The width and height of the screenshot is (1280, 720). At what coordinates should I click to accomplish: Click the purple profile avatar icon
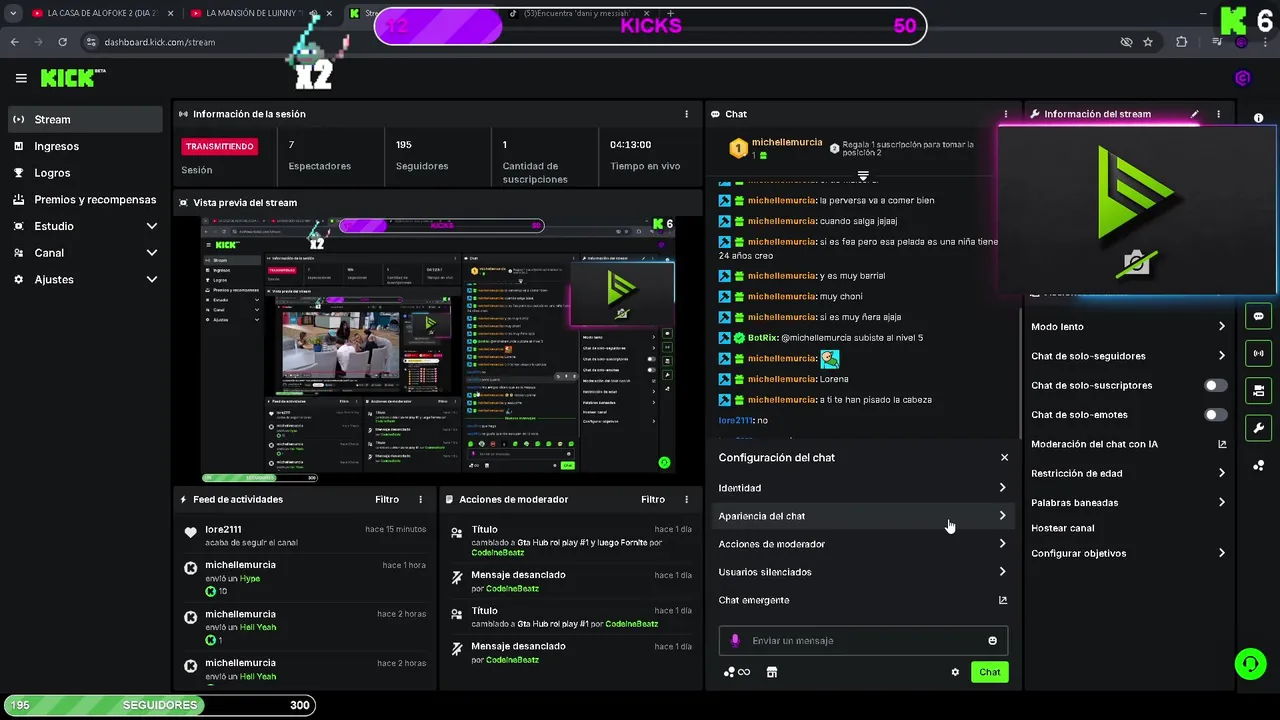[x=1243, y=78]
